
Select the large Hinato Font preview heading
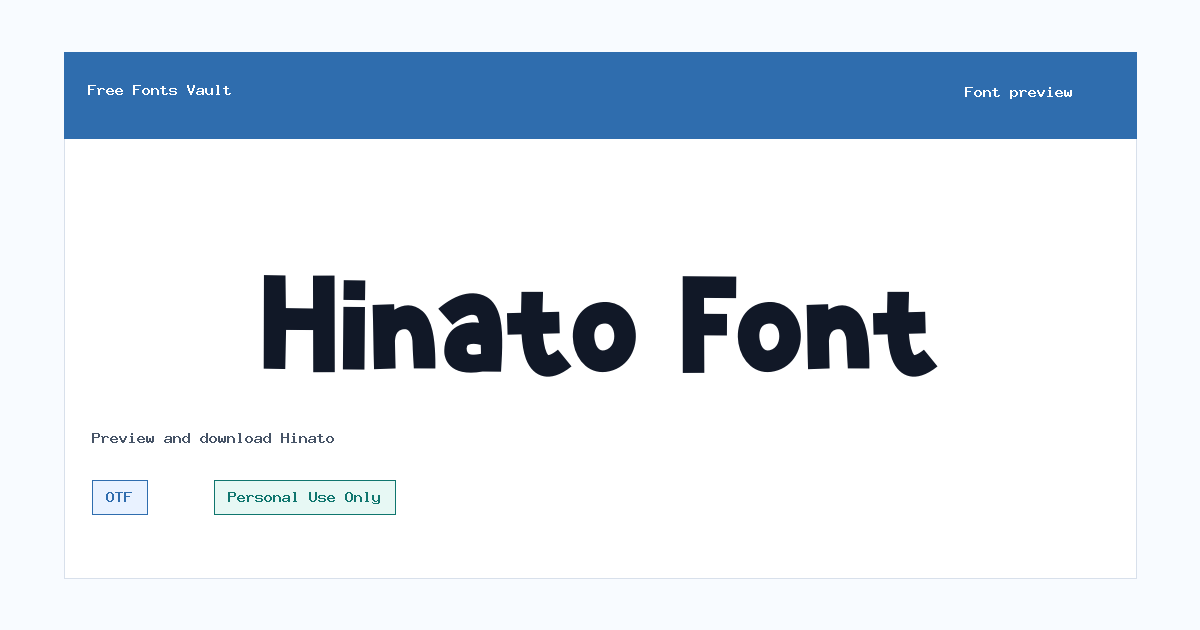click(600, 325)
